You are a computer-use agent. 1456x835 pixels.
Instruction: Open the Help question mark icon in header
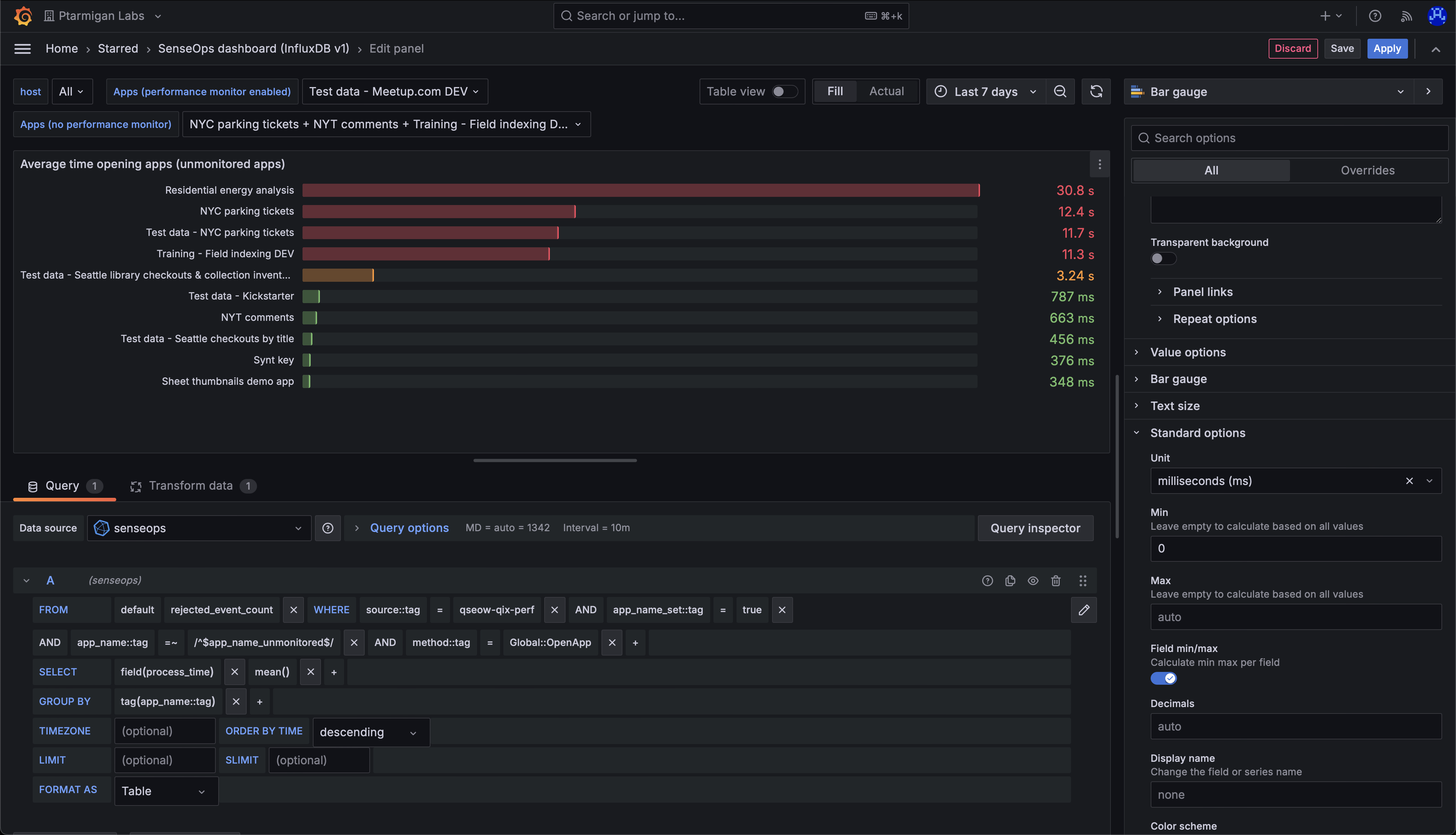pyautogui.click(x=1375, y=16)
